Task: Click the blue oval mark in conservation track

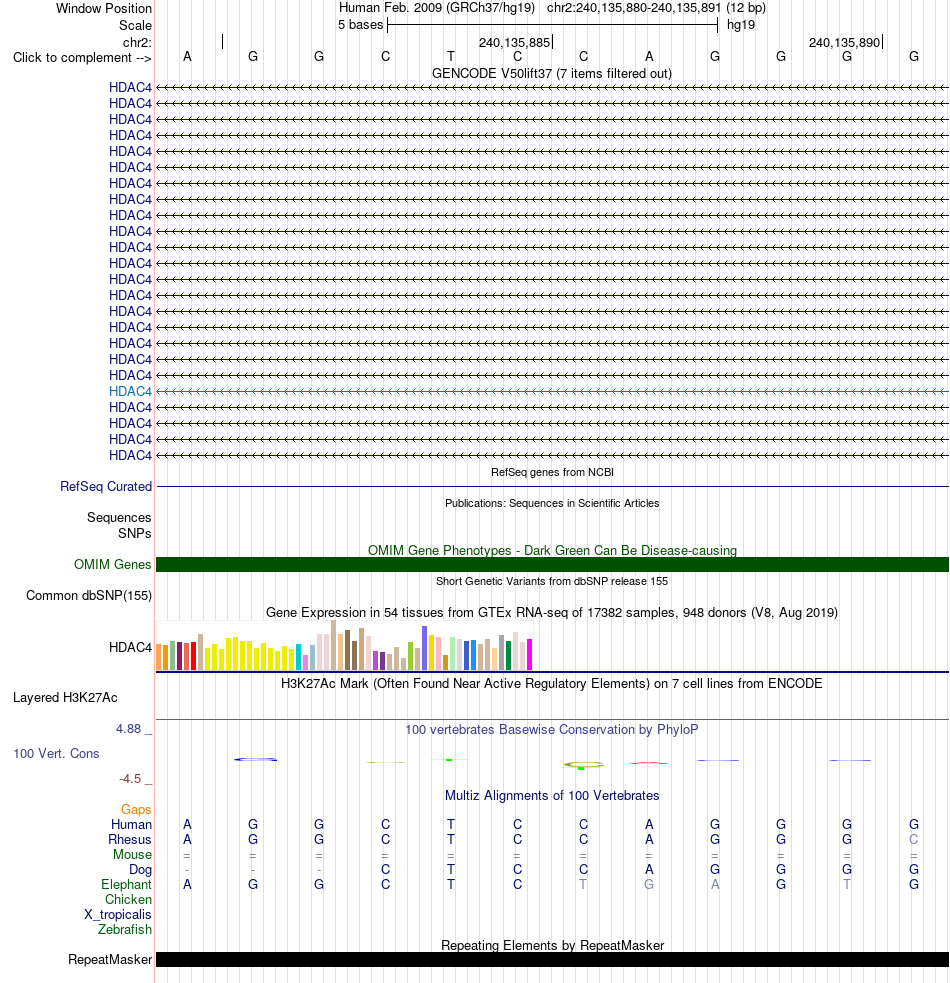Action: (x=256, y=760)
